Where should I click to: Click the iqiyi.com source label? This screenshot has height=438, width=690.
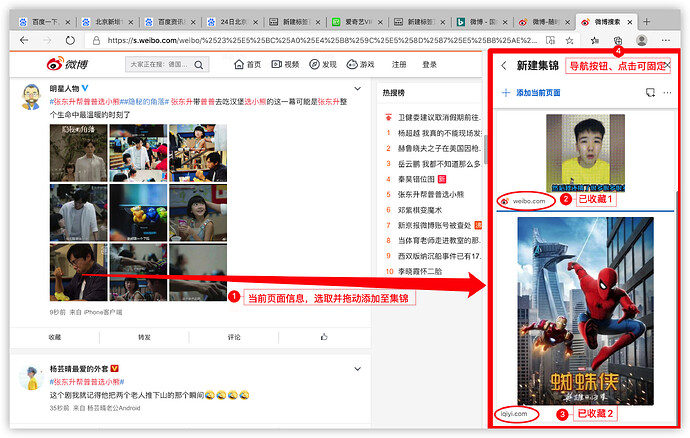tap(514, 414)
